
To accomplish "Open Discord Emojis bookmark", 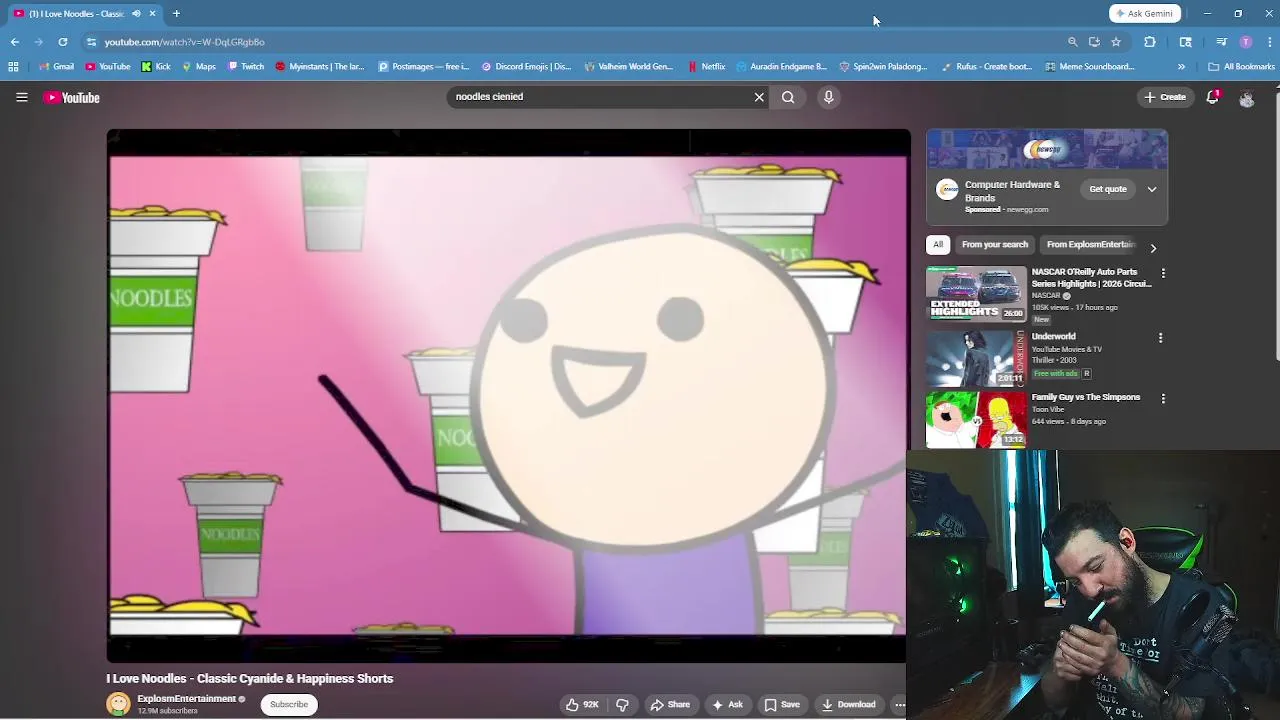I will pyautogui.click(x=526, y=67).
